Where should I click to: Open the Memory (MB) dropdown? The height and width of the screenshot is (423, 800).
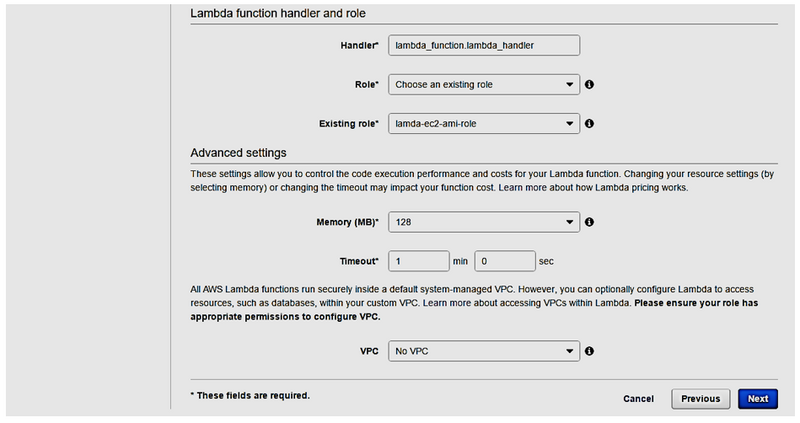pyautogui.click(x=484, y=222)
